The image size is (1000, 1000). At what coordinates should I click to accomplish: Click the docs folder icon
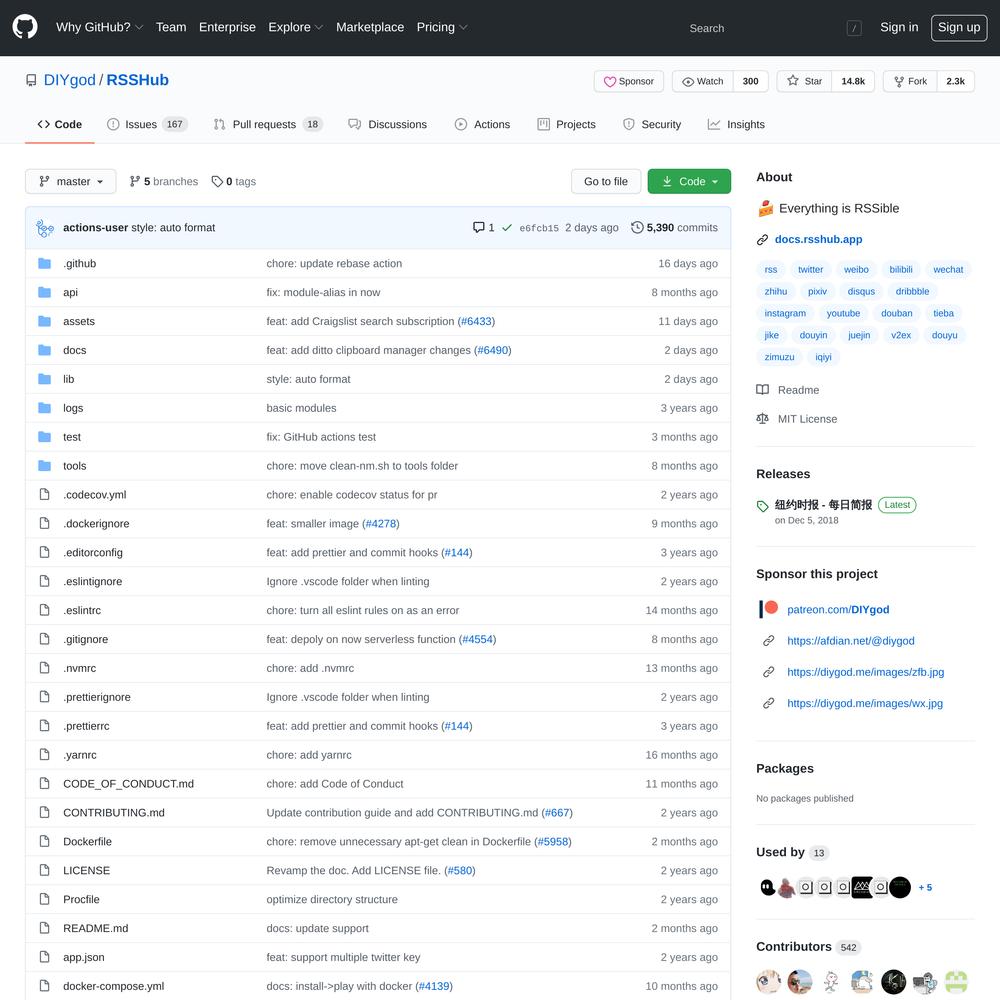[x=45, y=350]
